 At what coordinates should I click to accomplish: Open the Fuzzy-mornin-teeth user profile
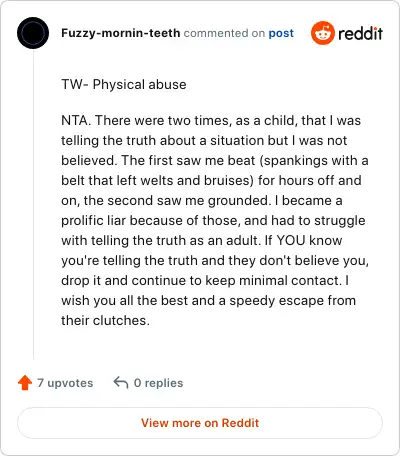click(x=121, y=33)
